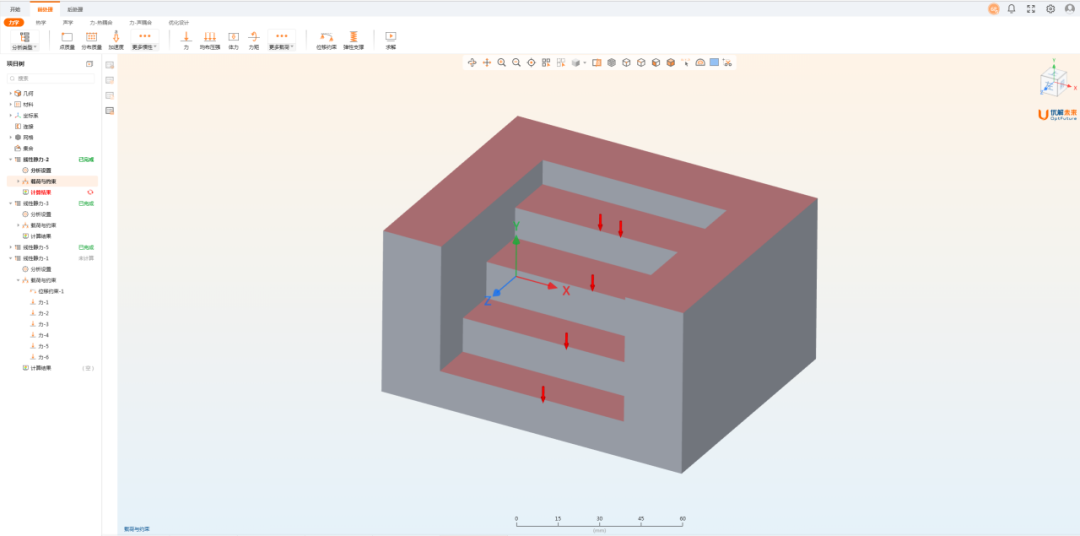Zoom in the 3D viewport
The height and width of the screenshot is (536, 1080).
tap(501, 63)
